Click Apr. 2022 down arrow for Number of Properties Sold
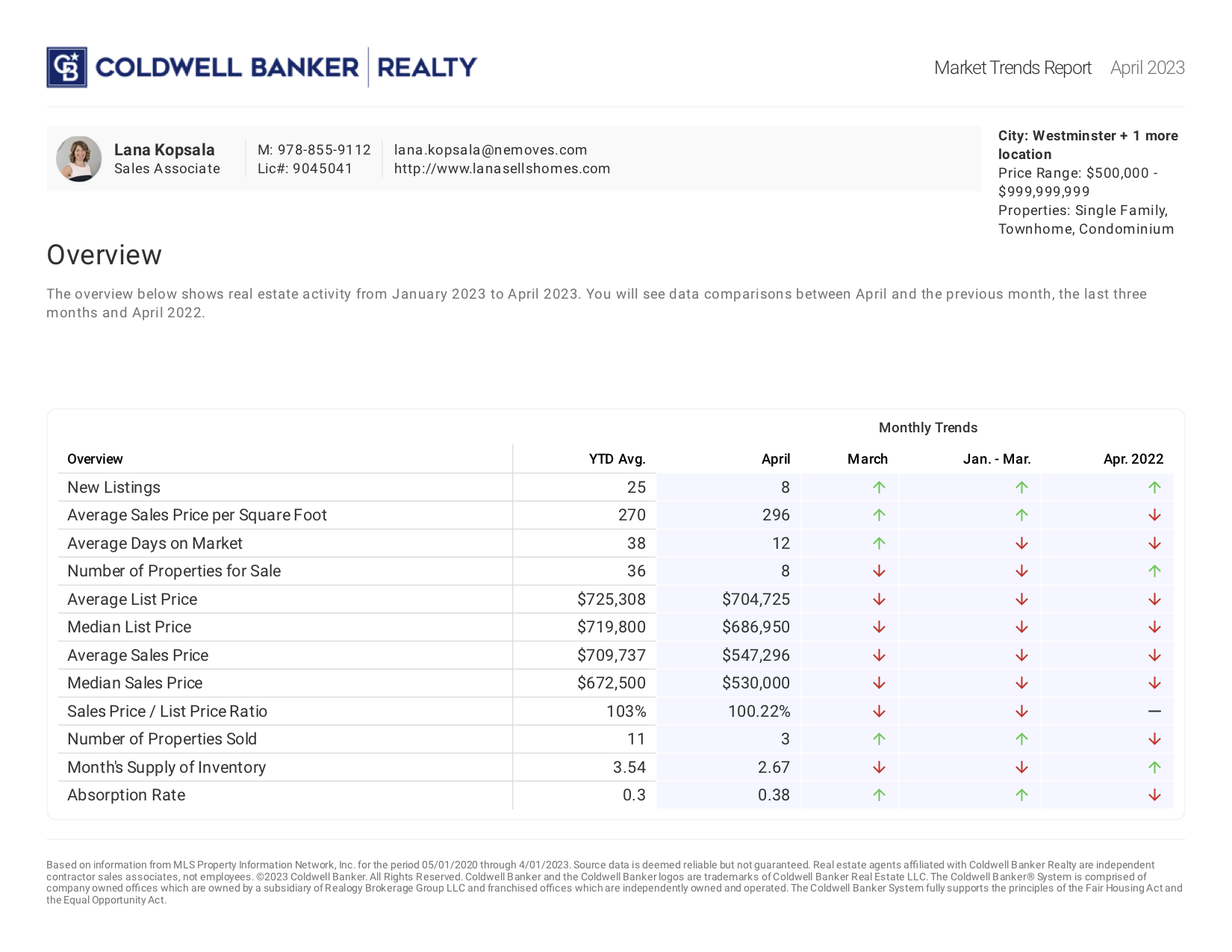Viewport: 1232px width, 952px height. coord(1154,739)
